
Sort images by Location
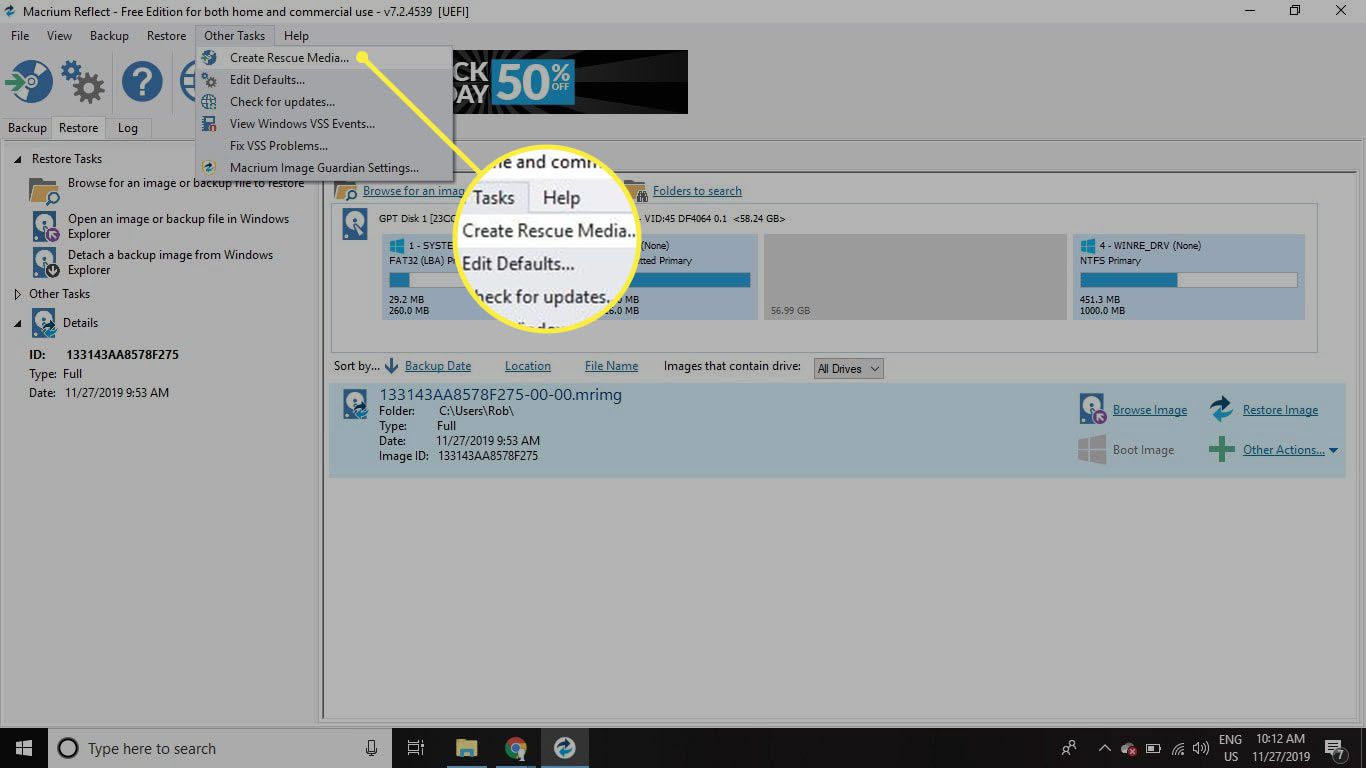[x=528, y=366]
